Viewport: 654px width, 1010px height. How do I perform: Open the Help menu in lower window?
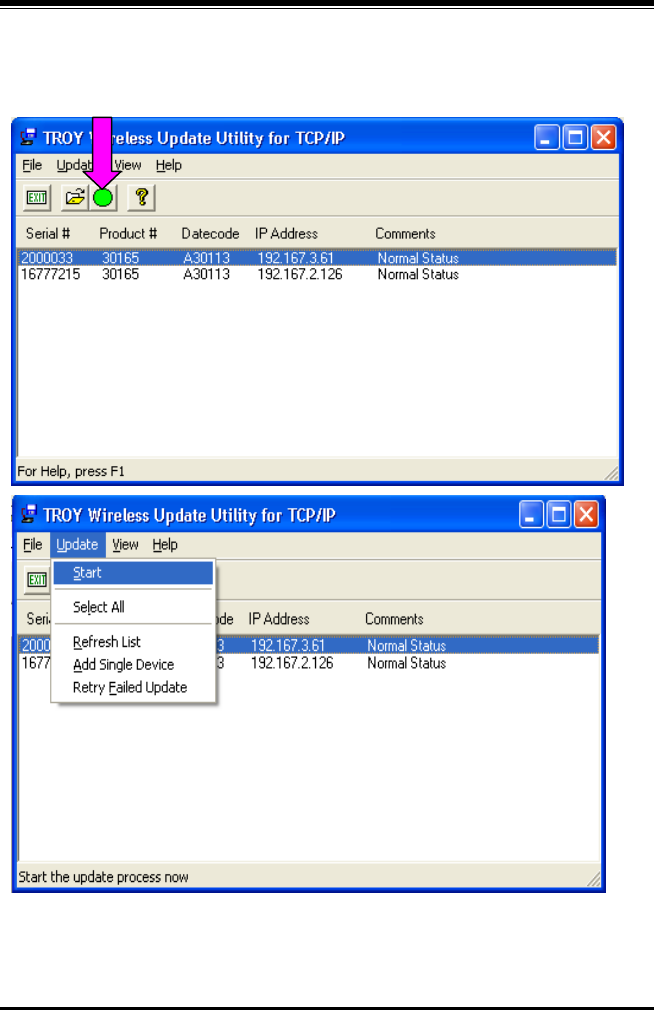click(x=165, y=545)
